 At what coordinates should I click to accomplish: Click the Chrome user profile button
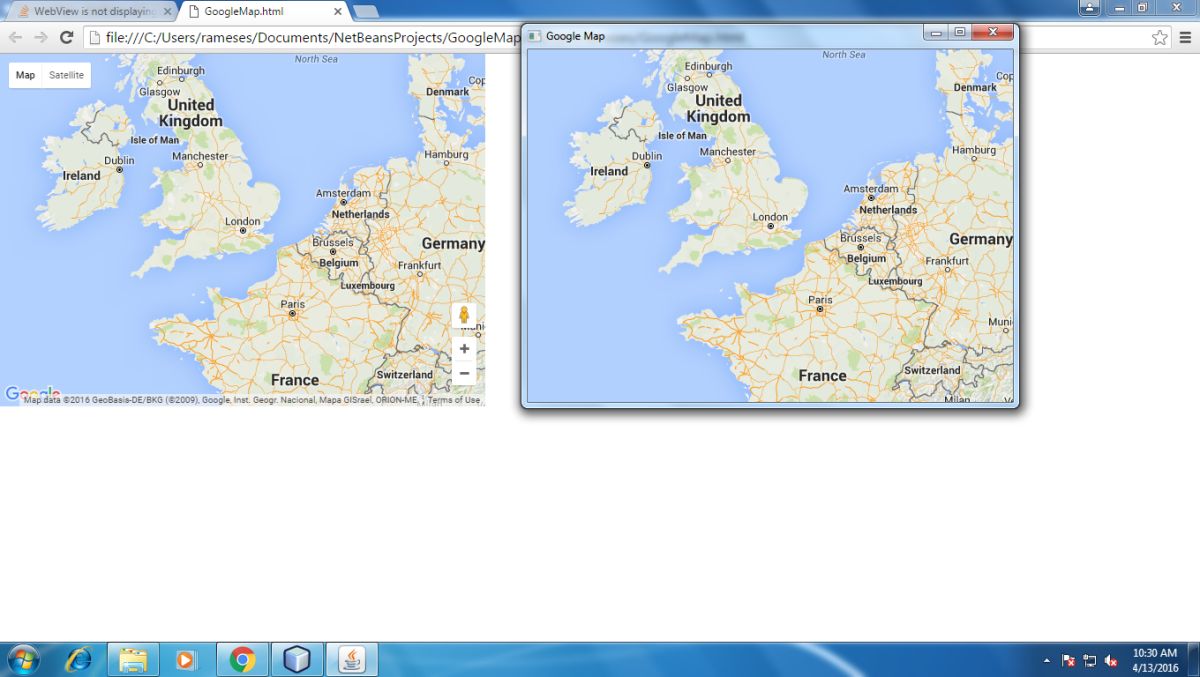point(1090,7)
